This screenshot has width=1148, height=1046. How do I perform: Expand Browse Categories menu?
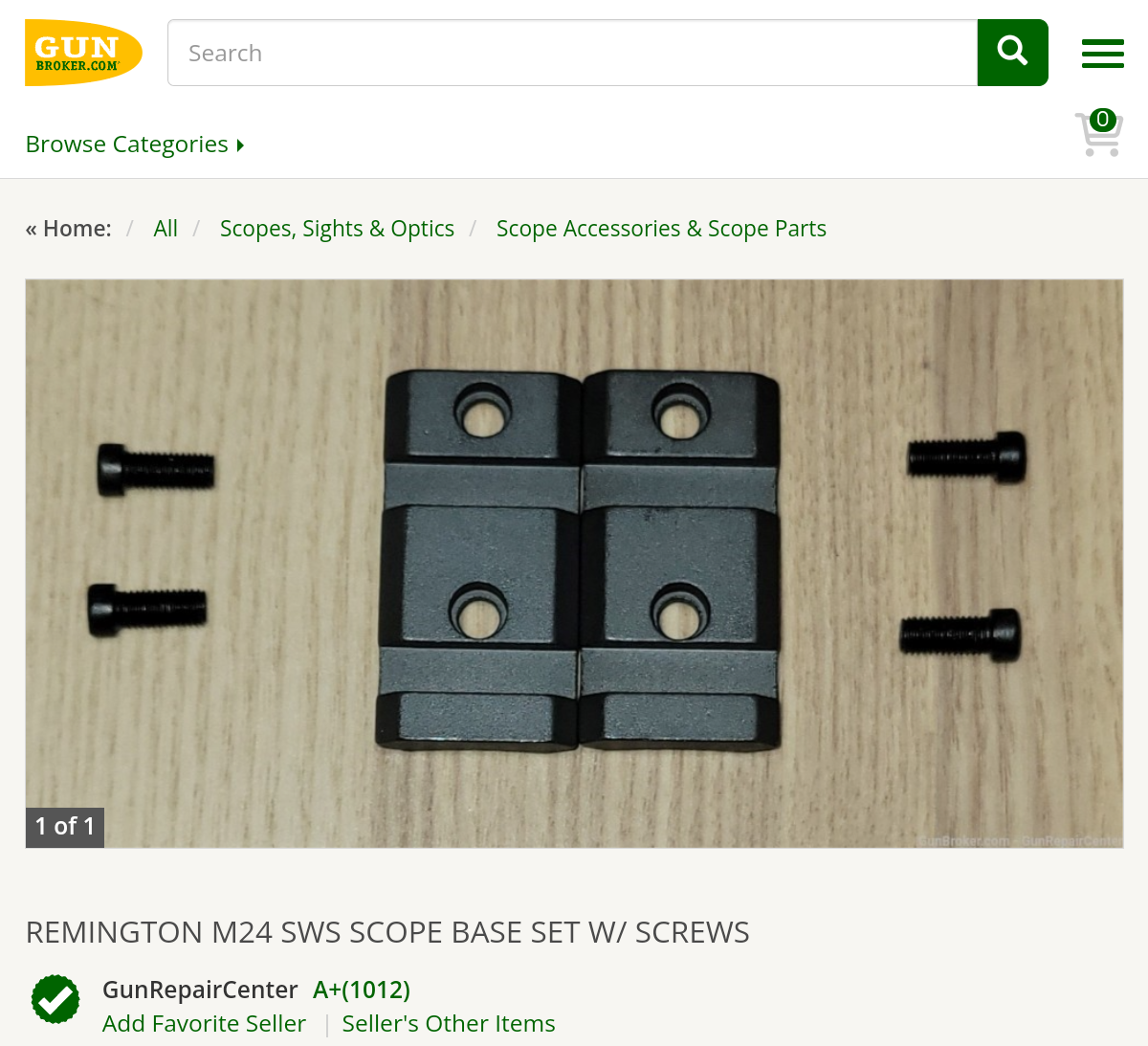point(135,145)
